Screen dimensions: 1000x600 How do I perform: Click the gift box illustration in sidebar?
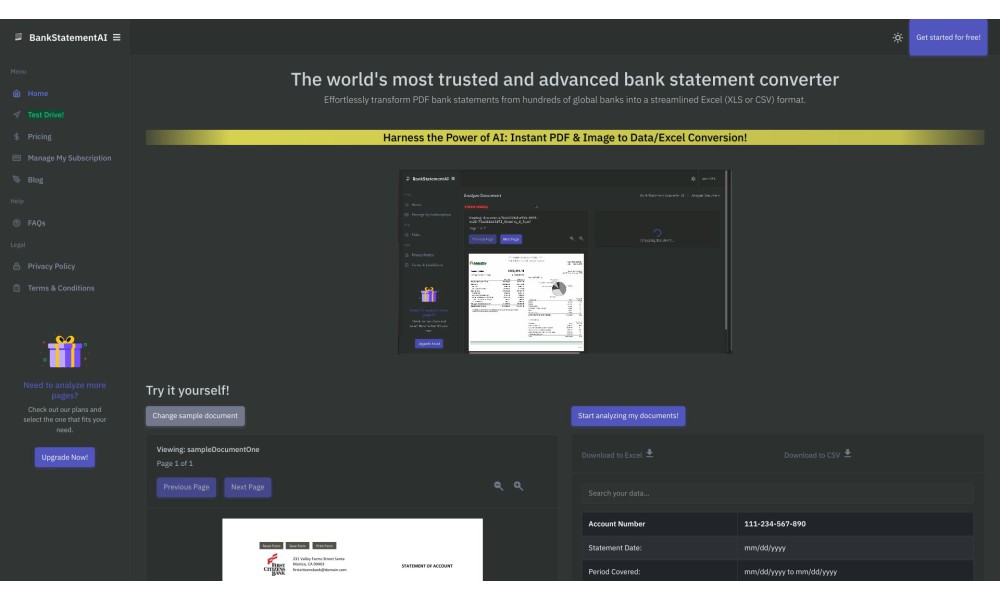pos(64,351)
